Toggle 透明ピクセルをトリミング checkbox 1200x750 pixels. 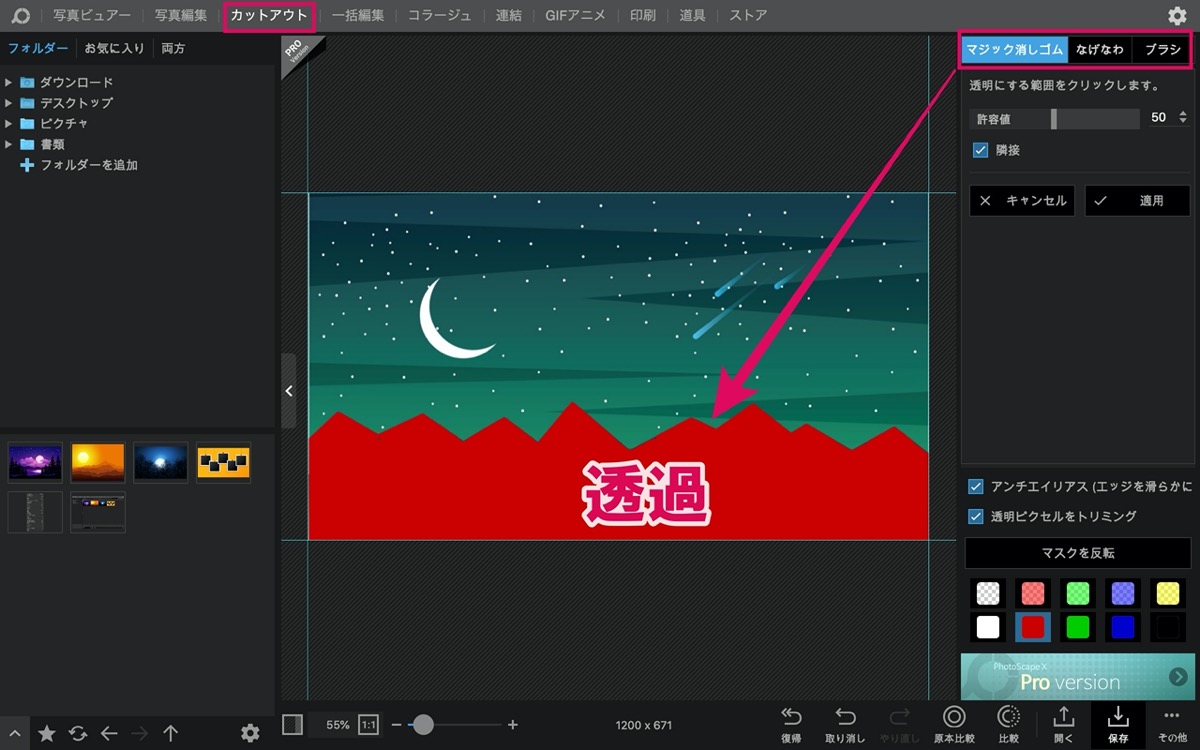976,517
